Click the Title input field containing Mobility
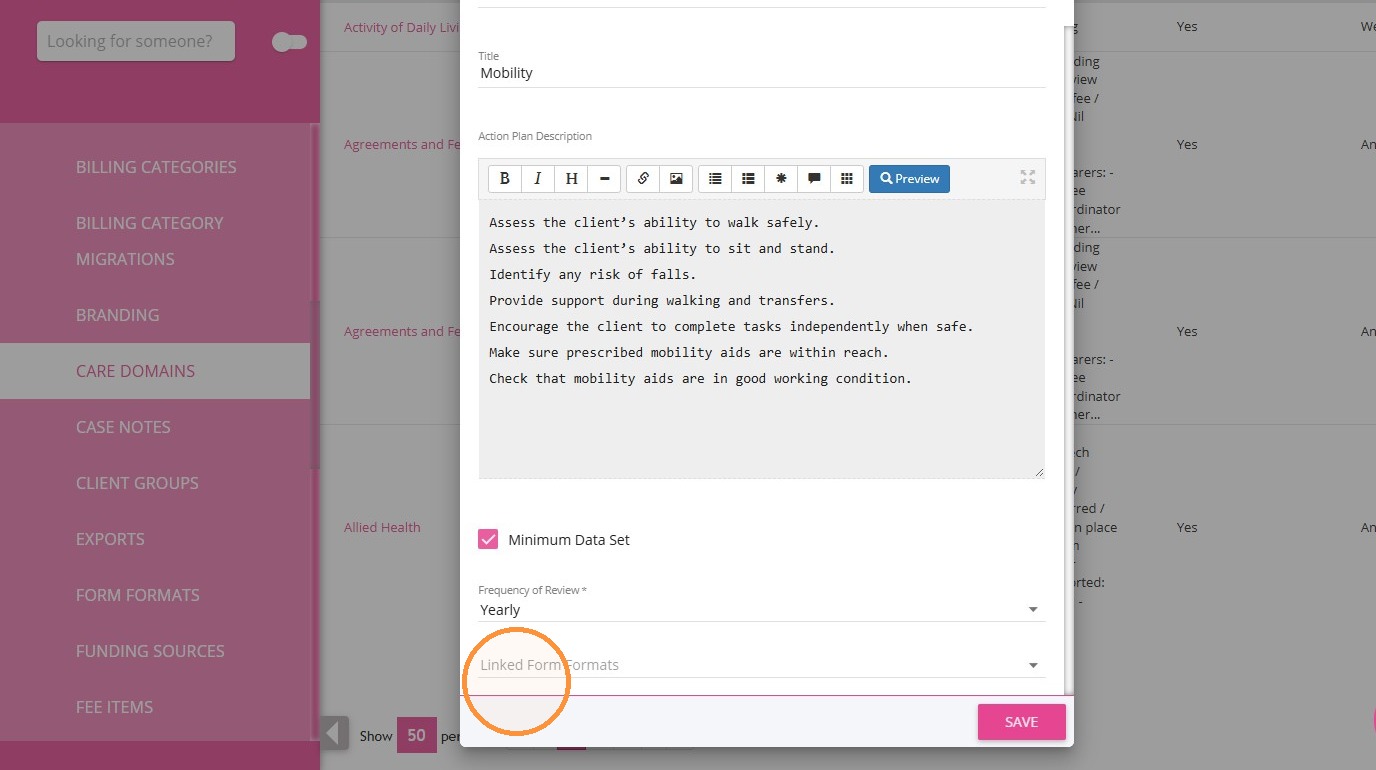 point(761,73)
